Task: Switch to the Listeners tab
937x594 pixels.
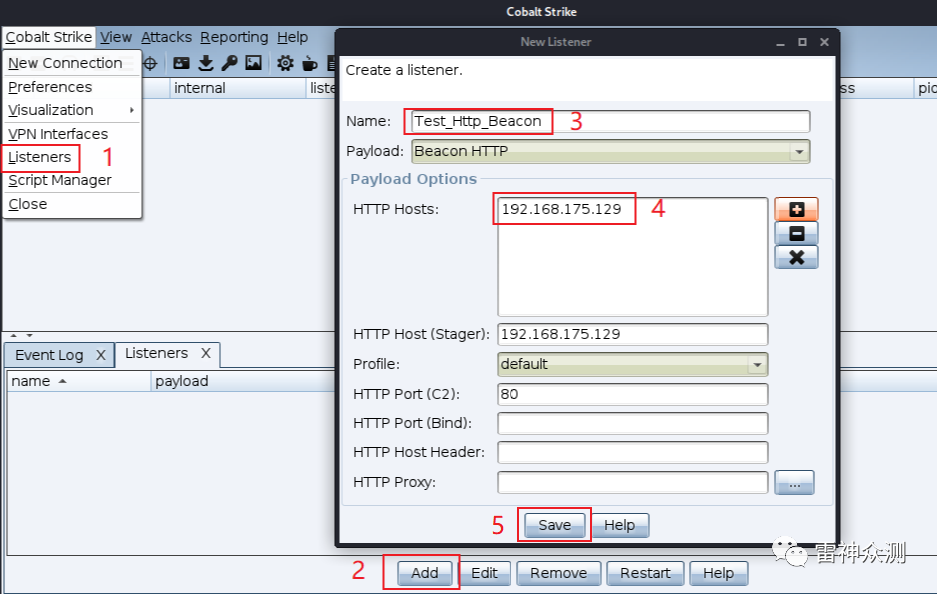Action: [x=157, y=353]
